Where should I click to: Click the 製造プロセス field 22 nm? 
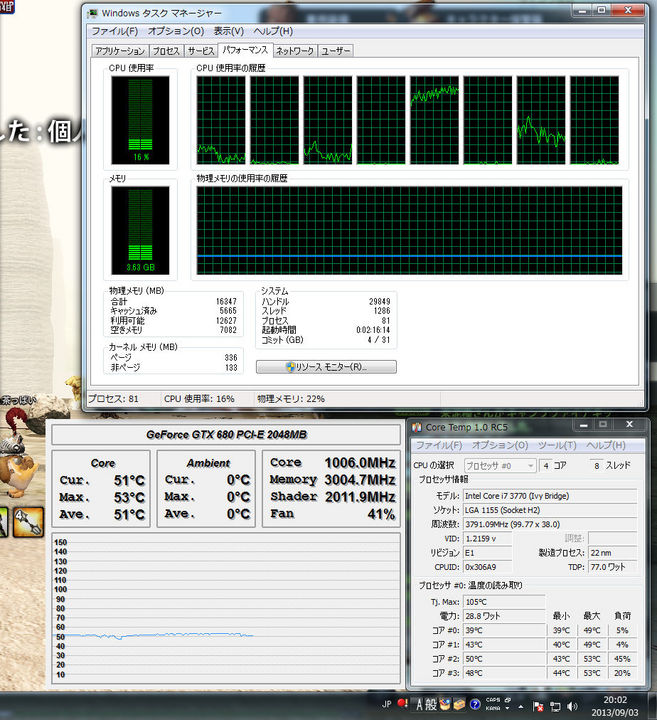click(613, 553)
